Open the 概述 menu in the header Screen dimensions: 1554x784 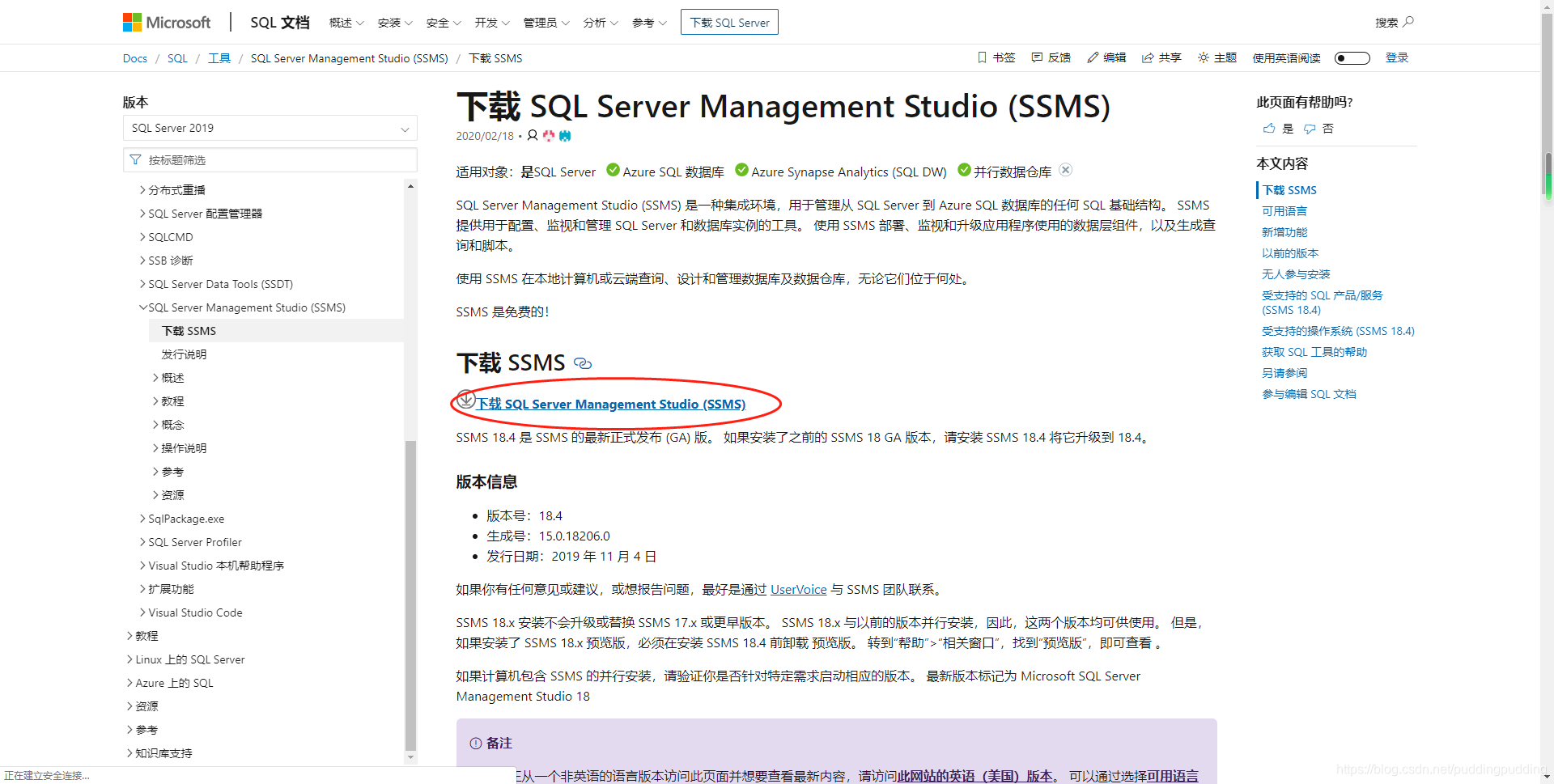coord(346,23)
